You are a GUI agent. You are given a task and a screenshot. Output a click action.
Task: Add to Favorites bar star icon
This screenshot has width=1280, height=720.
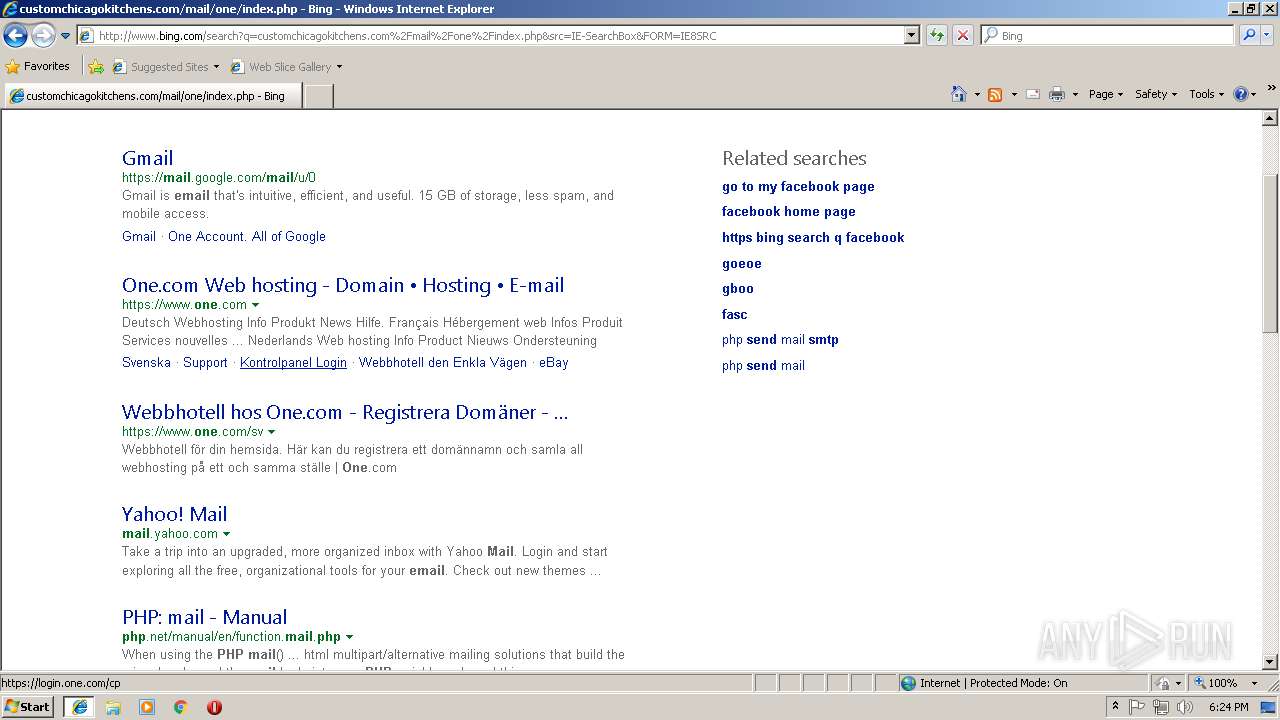coord(96,67)
